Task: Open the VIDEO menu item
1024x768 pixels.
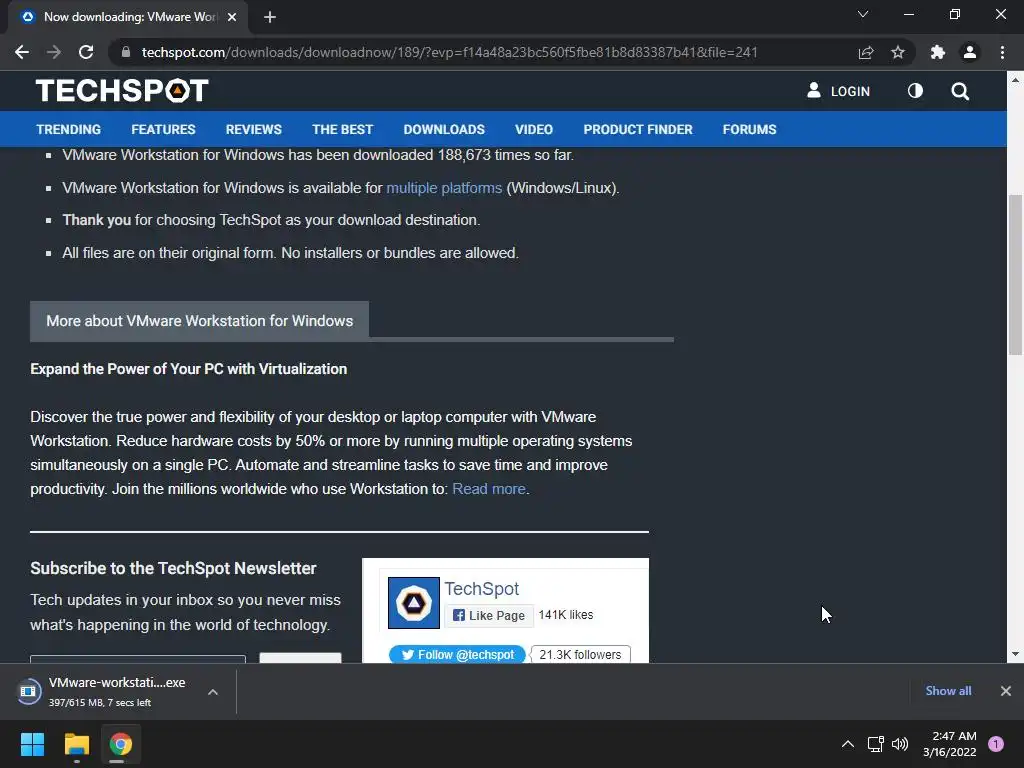Action: 534,129
